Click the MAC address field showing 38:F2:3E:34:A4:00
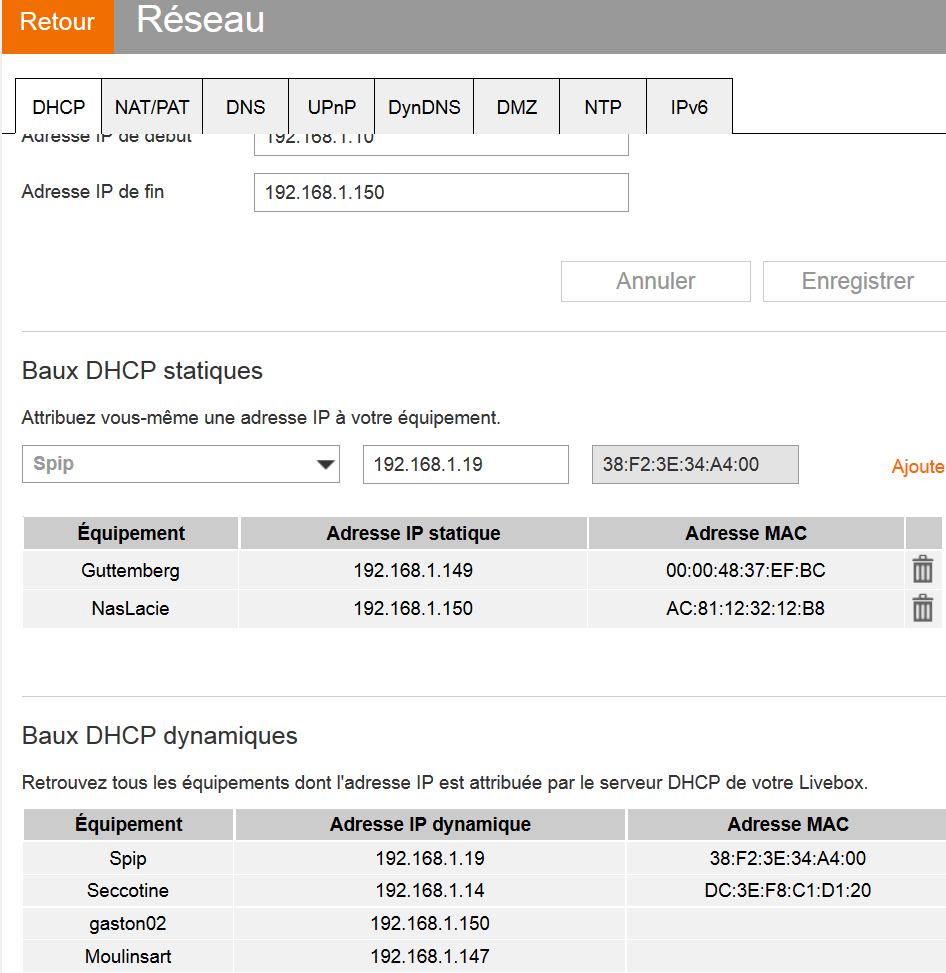946x973 pixels. coord(694,464)
